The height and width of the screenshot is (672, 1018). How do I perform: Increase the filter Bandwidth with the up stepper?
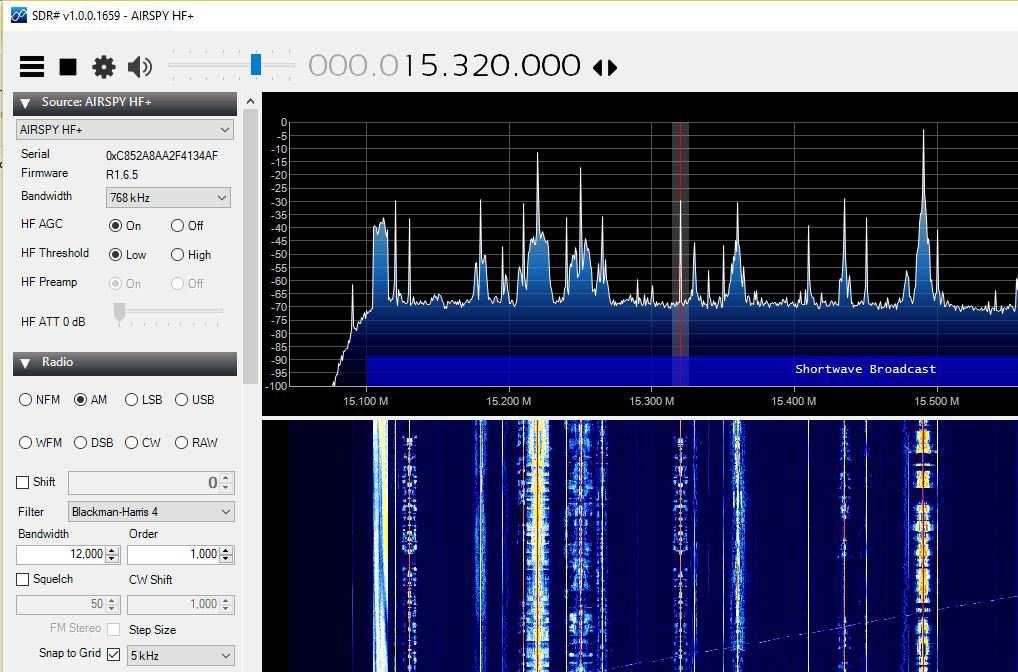pos(112,550)
